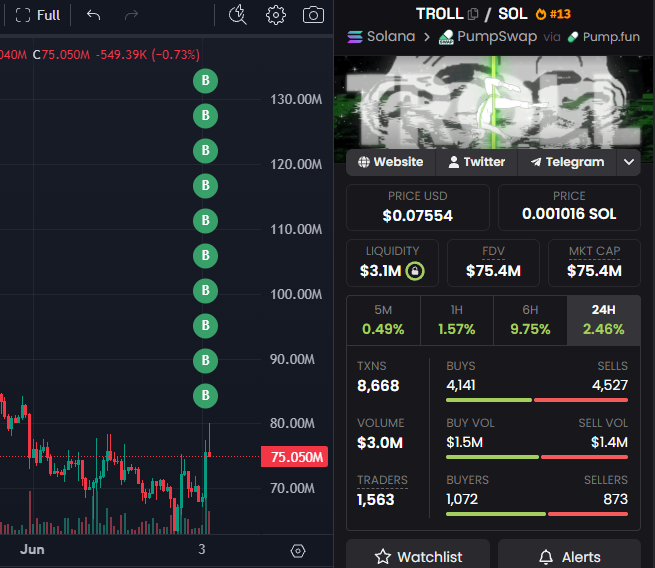Viewport: 655px width, 568px height.
Task: Open chart settings gear
Action: click(x=276, y=15)
